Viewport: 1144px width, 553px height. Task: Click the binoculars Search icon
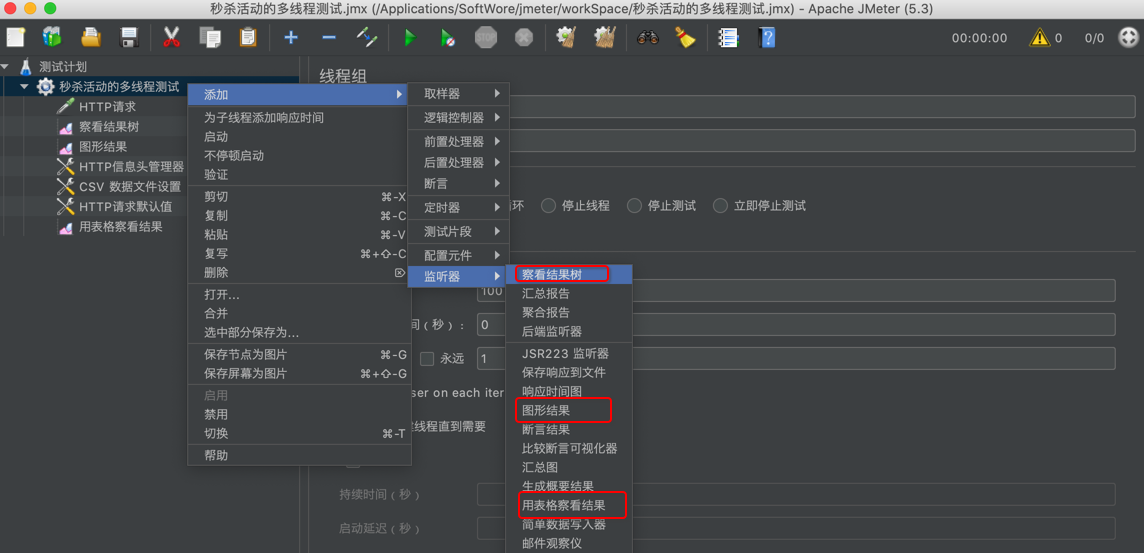[x=647, y=36]
